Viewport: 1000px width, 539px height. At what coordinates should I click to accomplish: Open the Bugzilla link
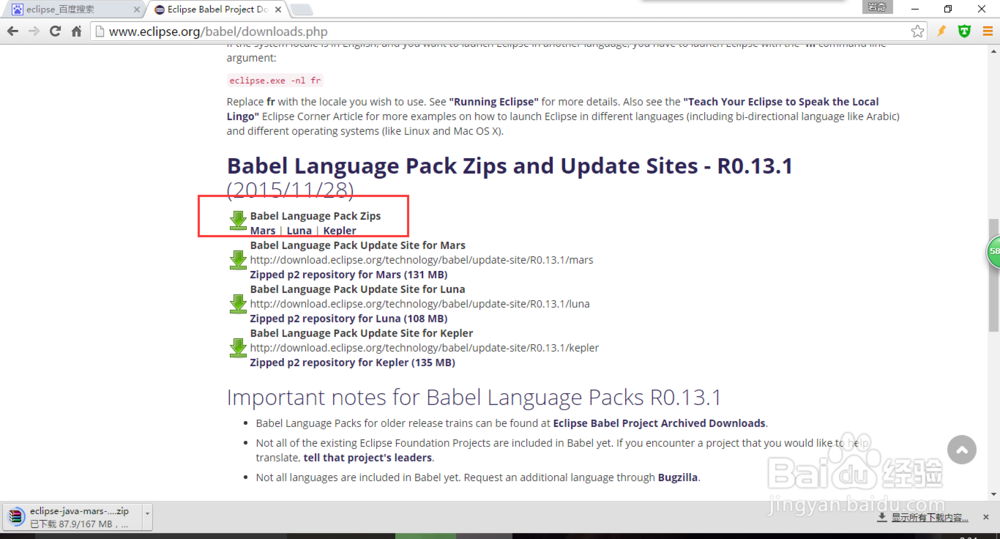pos(678,477)
